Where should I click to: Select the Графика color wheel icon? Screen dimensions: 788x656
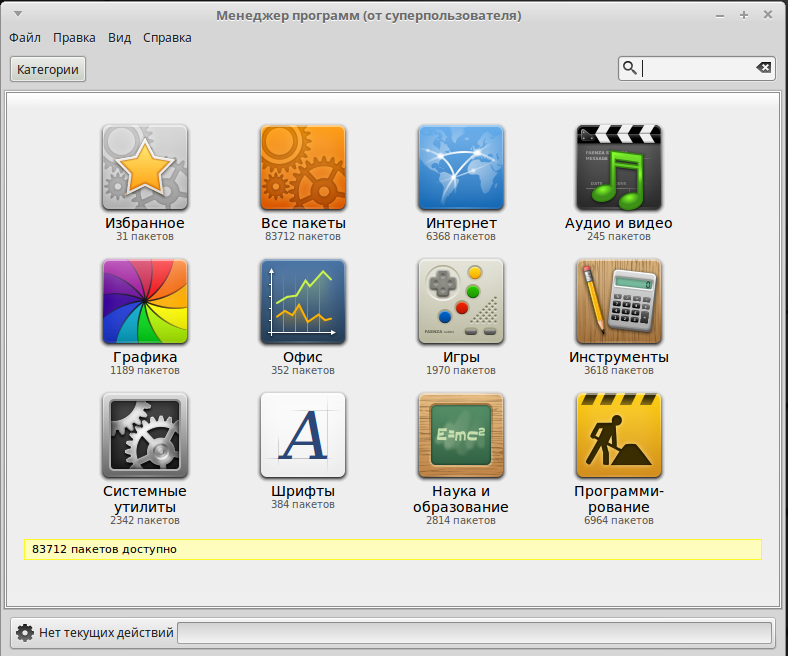[144, 301]
